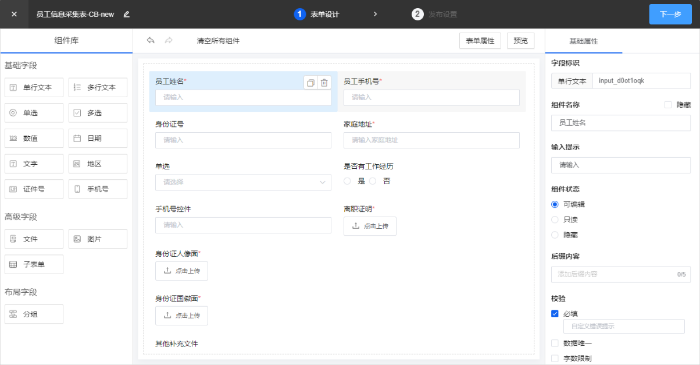
Task: Add a 文件 component
Action: point(34,239)
